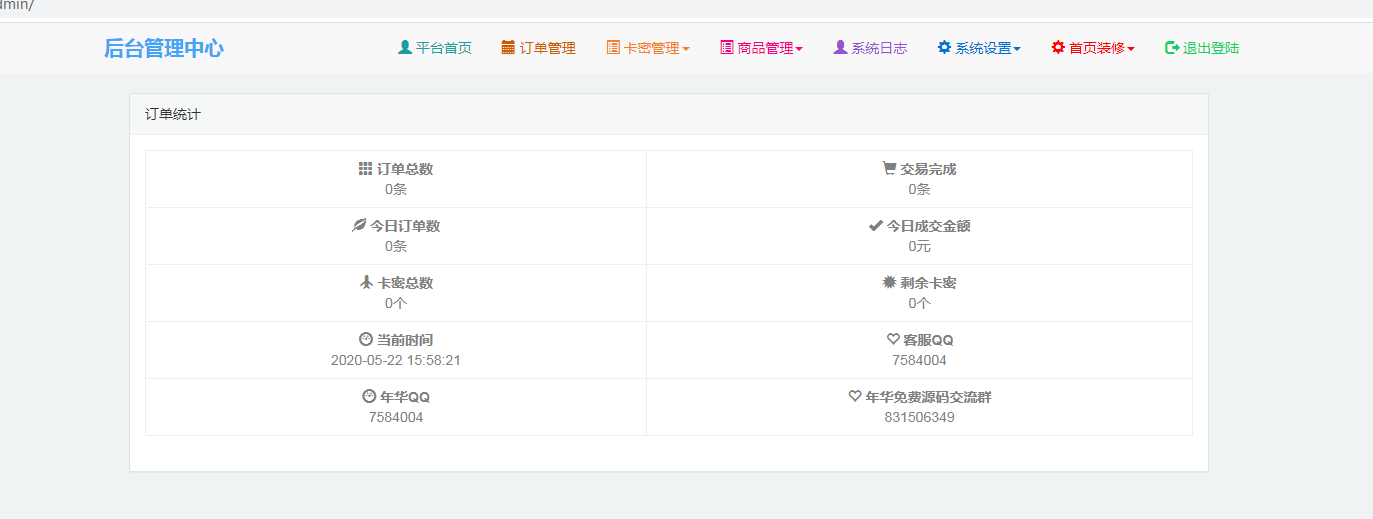Click the heart icon next to 客服QQ
Screen dimensions: 1373x519
pyautogui.click(x=894, y=340)
